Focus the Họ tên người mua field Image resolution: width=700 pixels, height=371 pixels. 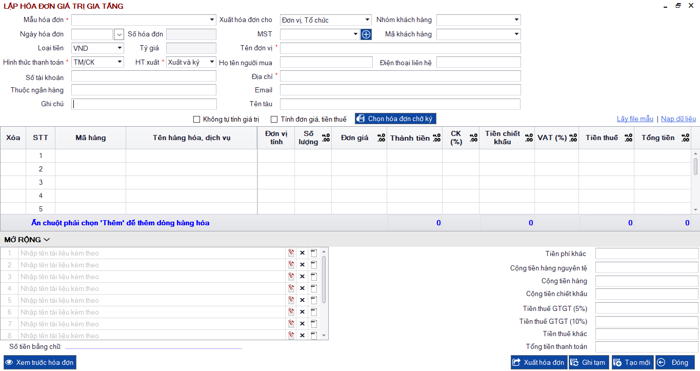click(326, 62)
